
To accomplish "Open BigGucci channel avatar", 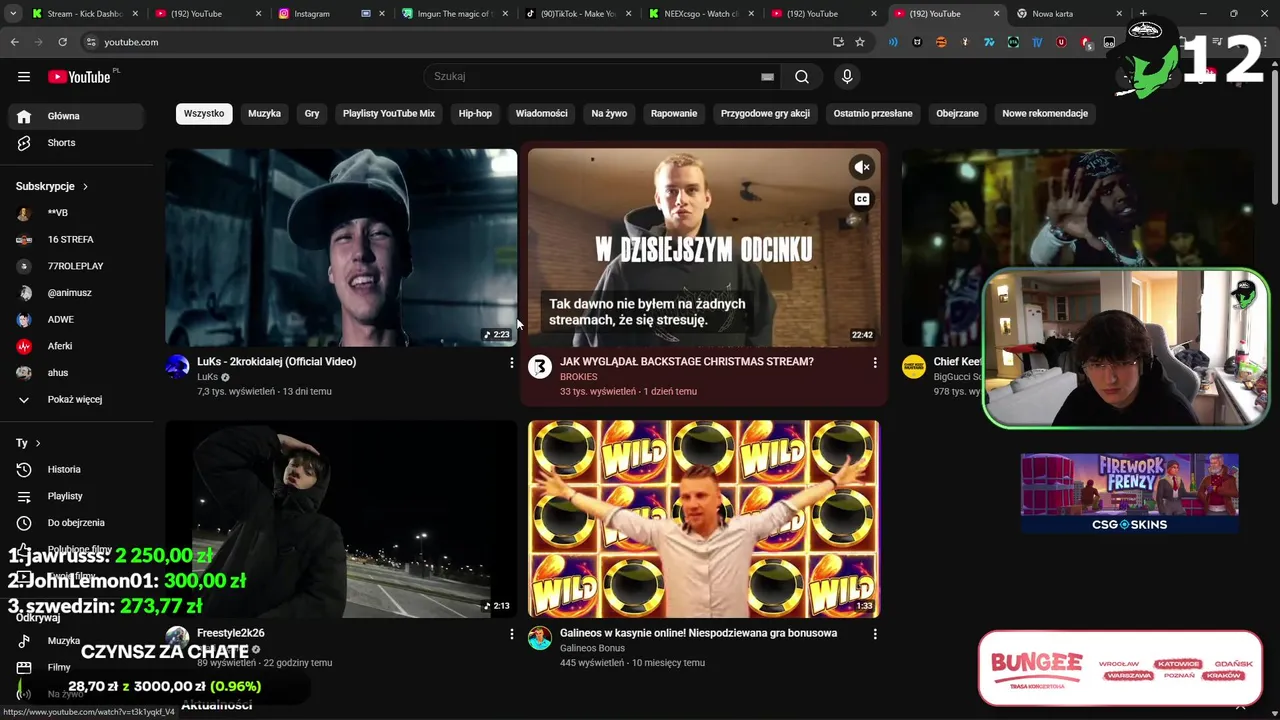I will click(x=913, y=366).
